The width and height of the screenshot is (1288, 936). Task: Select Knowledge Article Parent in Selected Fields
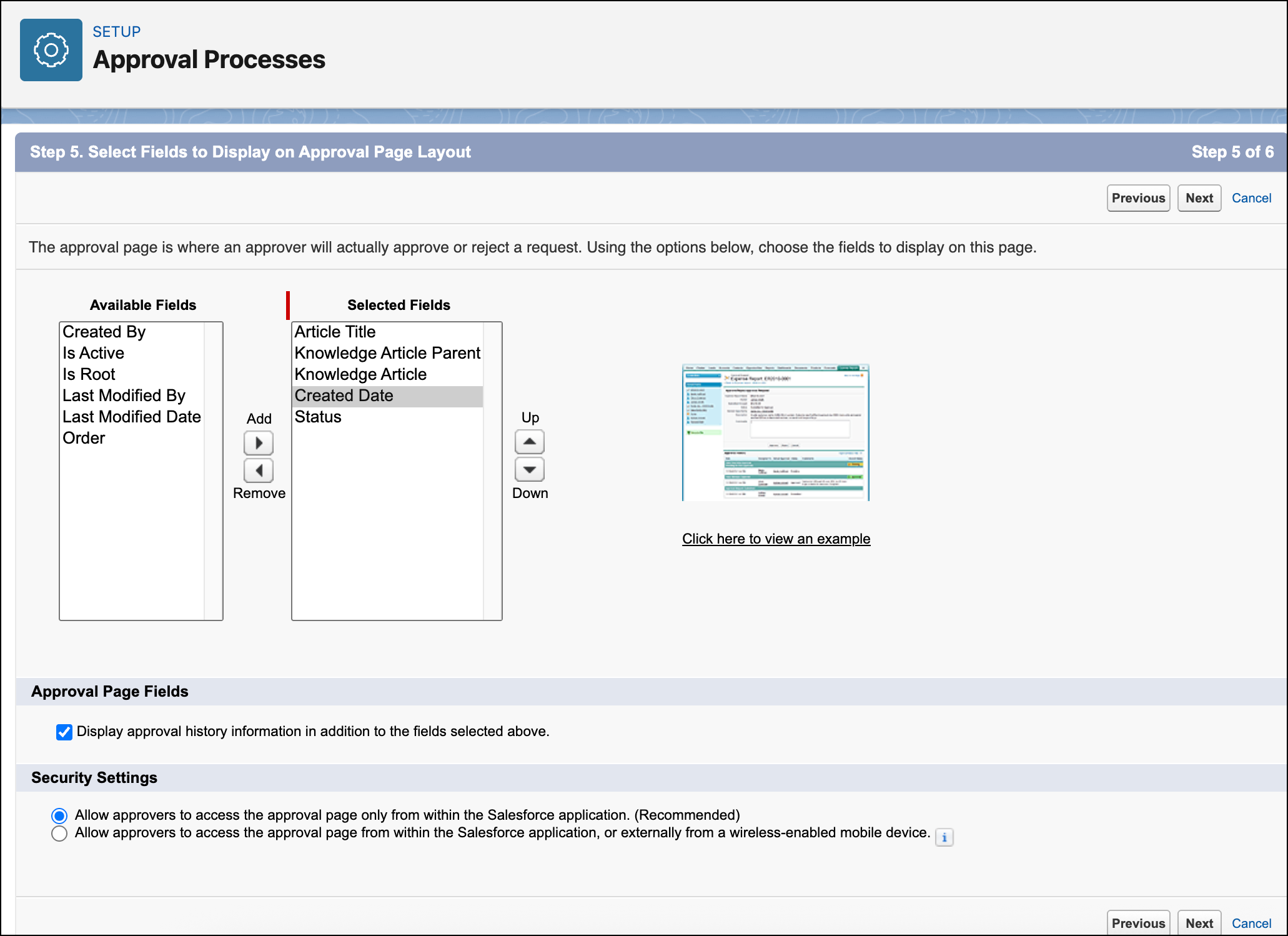pos(387,353)
